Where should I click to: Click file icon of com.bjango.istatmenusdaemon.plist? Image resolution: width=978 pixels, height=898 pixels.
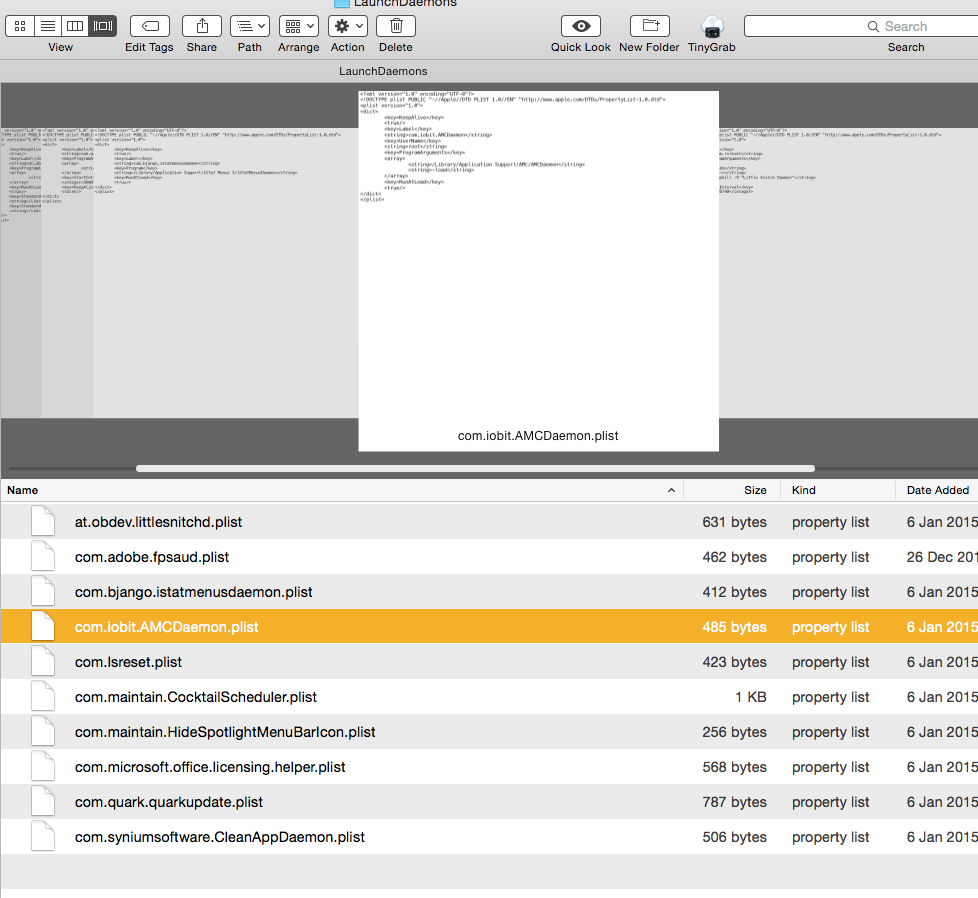pos(43,591)
